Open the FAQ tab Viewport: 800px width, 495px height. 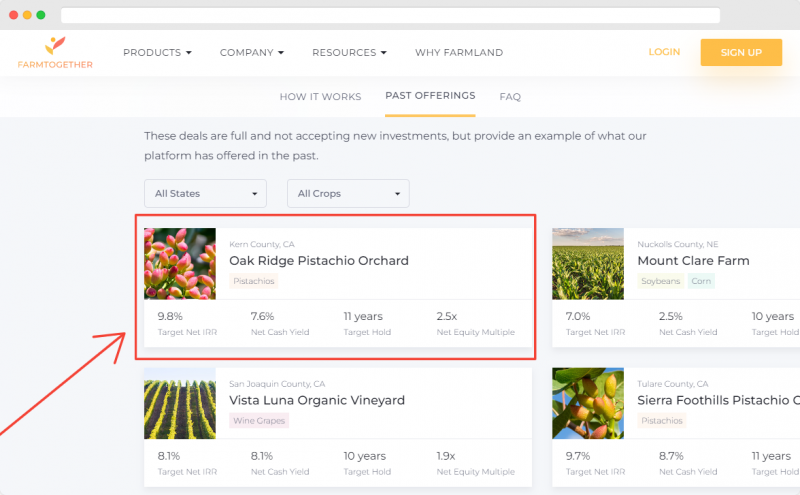coord(510,96)
